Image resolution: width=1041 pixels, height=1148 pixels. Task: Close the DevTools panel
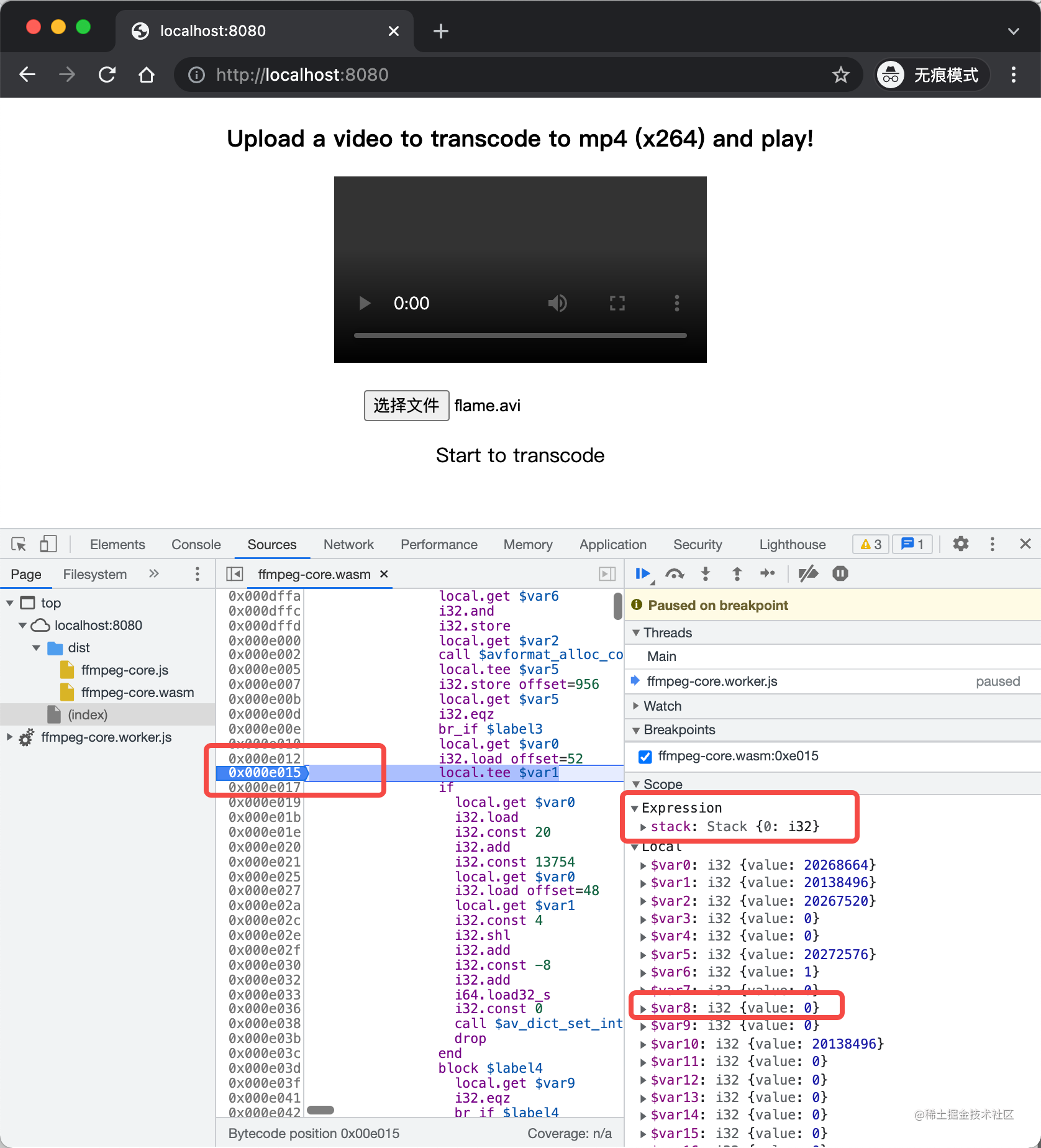1025,544
